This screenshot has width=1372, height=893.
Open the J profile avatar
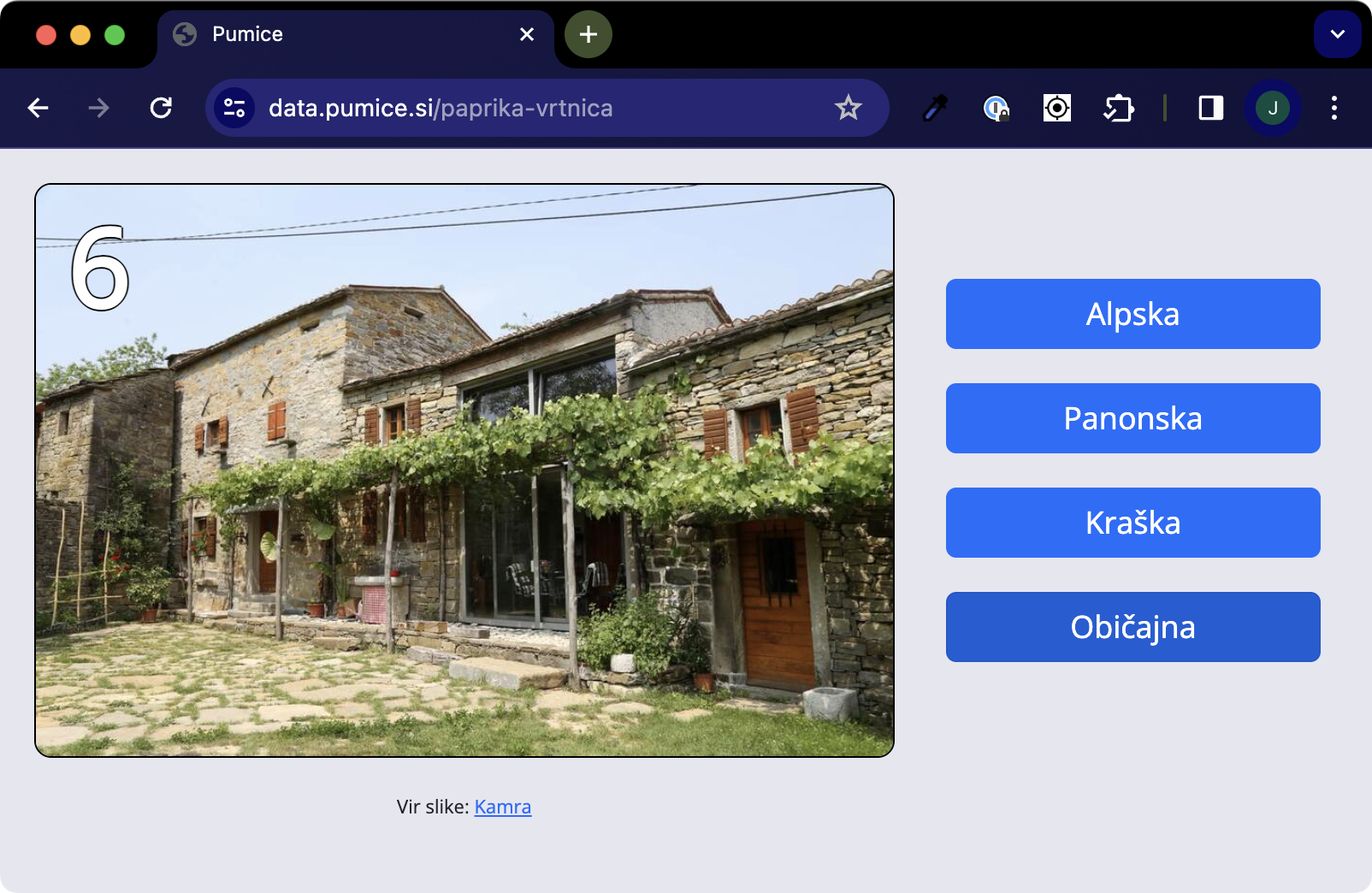point(1272,108)
